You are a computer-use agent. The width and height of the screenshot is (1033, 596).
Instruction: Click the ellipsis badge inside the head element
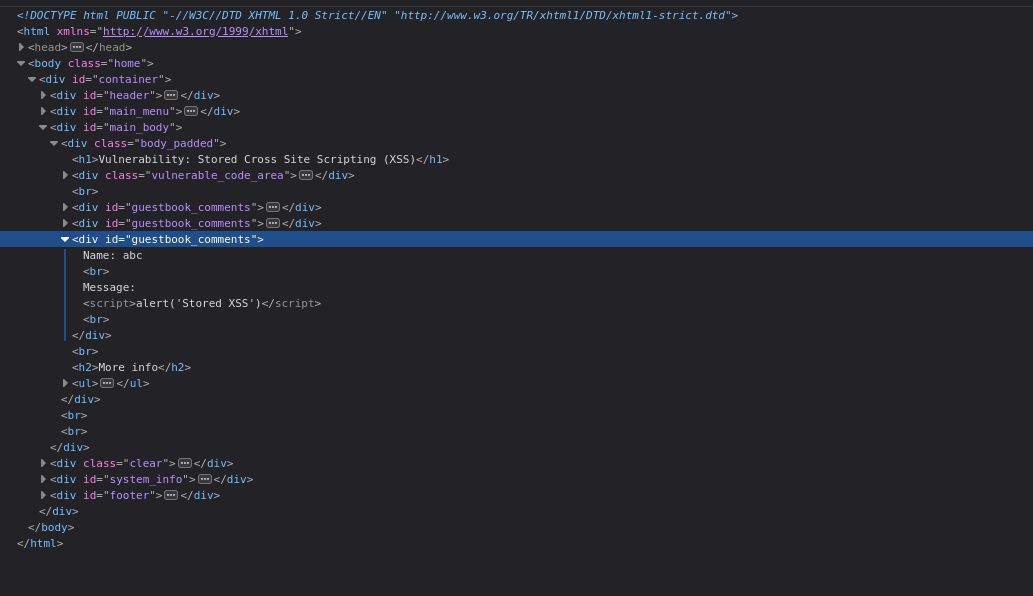click(77, 47)
